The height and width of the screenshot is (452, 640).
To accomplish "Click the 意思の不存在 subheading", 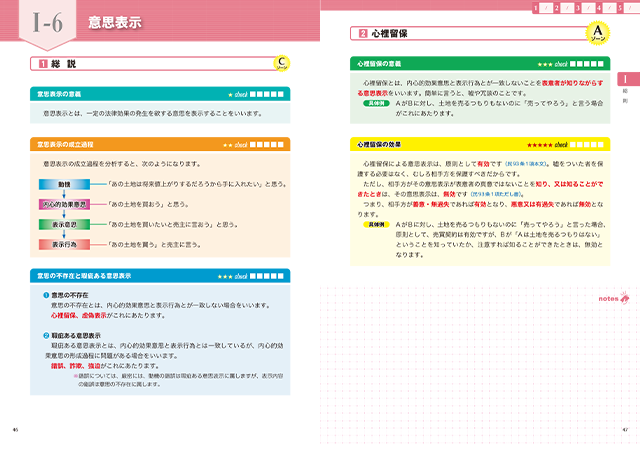I will 70,295.
